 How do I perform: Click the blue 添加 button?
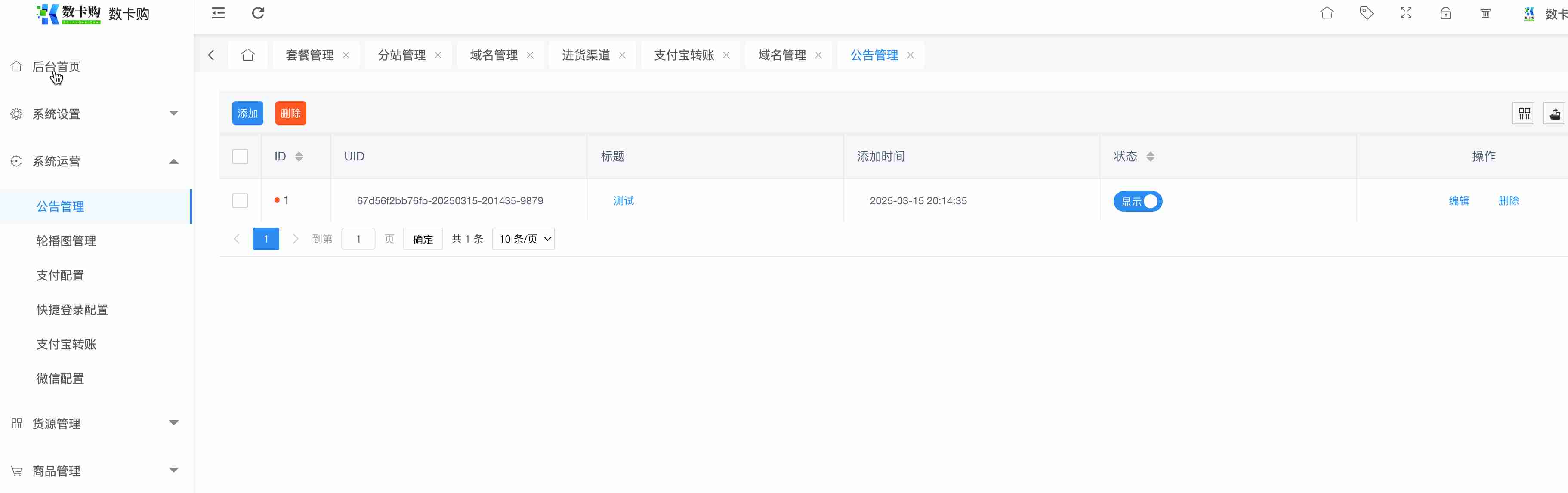[x=247, y=114]
